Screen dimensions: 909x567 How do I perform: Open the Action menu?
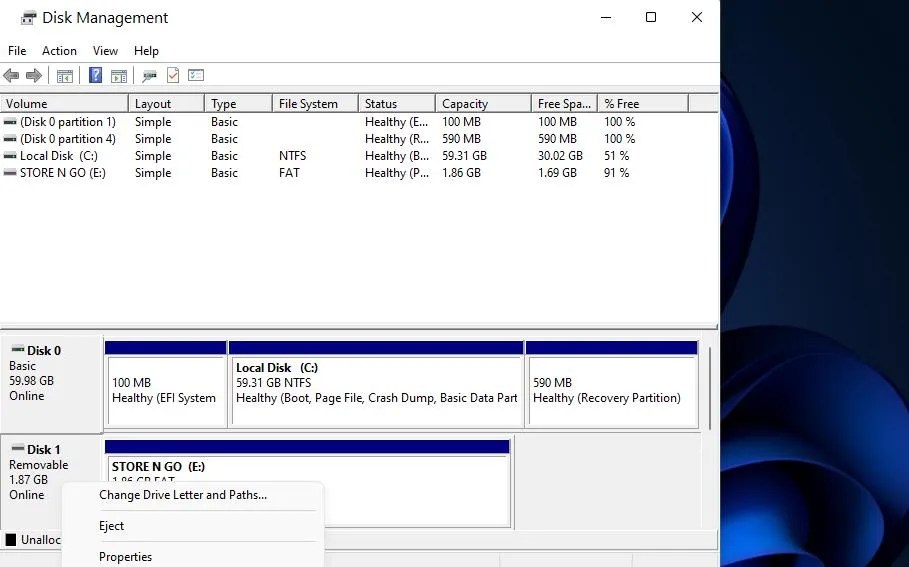tap(59, 51)
